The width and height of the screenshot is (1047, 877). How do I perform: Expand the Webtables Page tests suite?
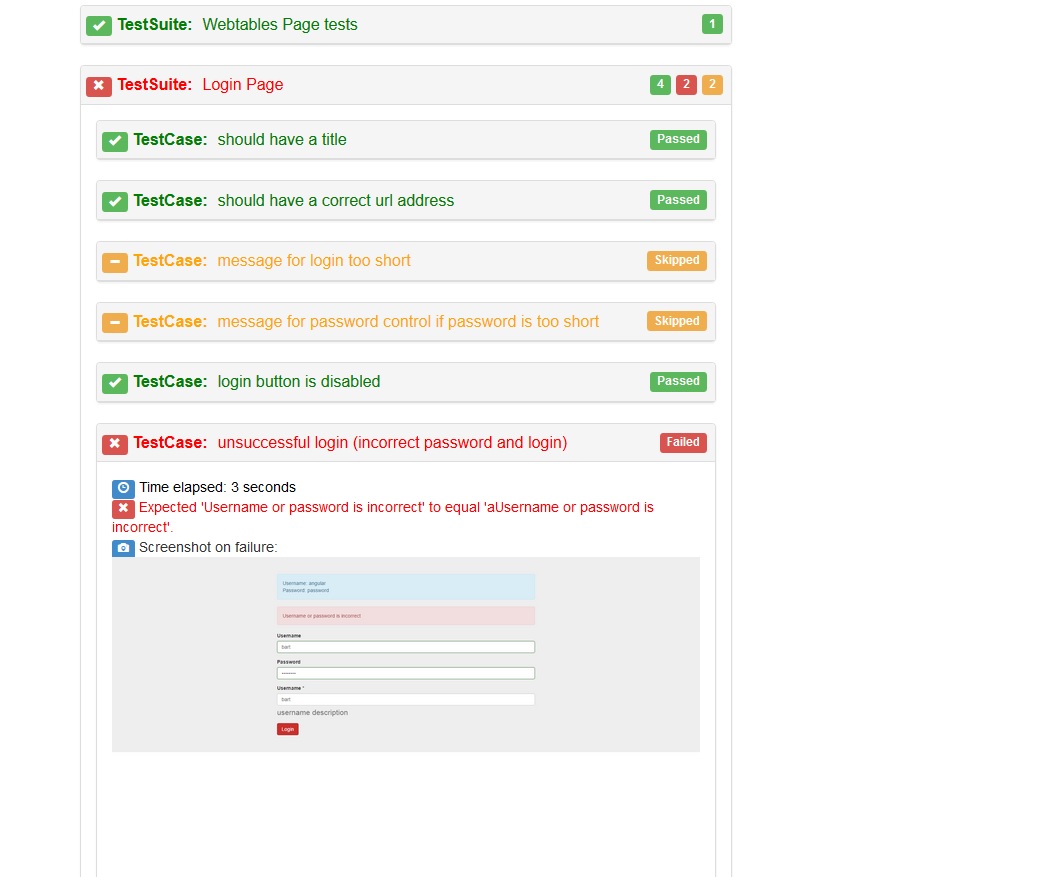coord(279,25)
